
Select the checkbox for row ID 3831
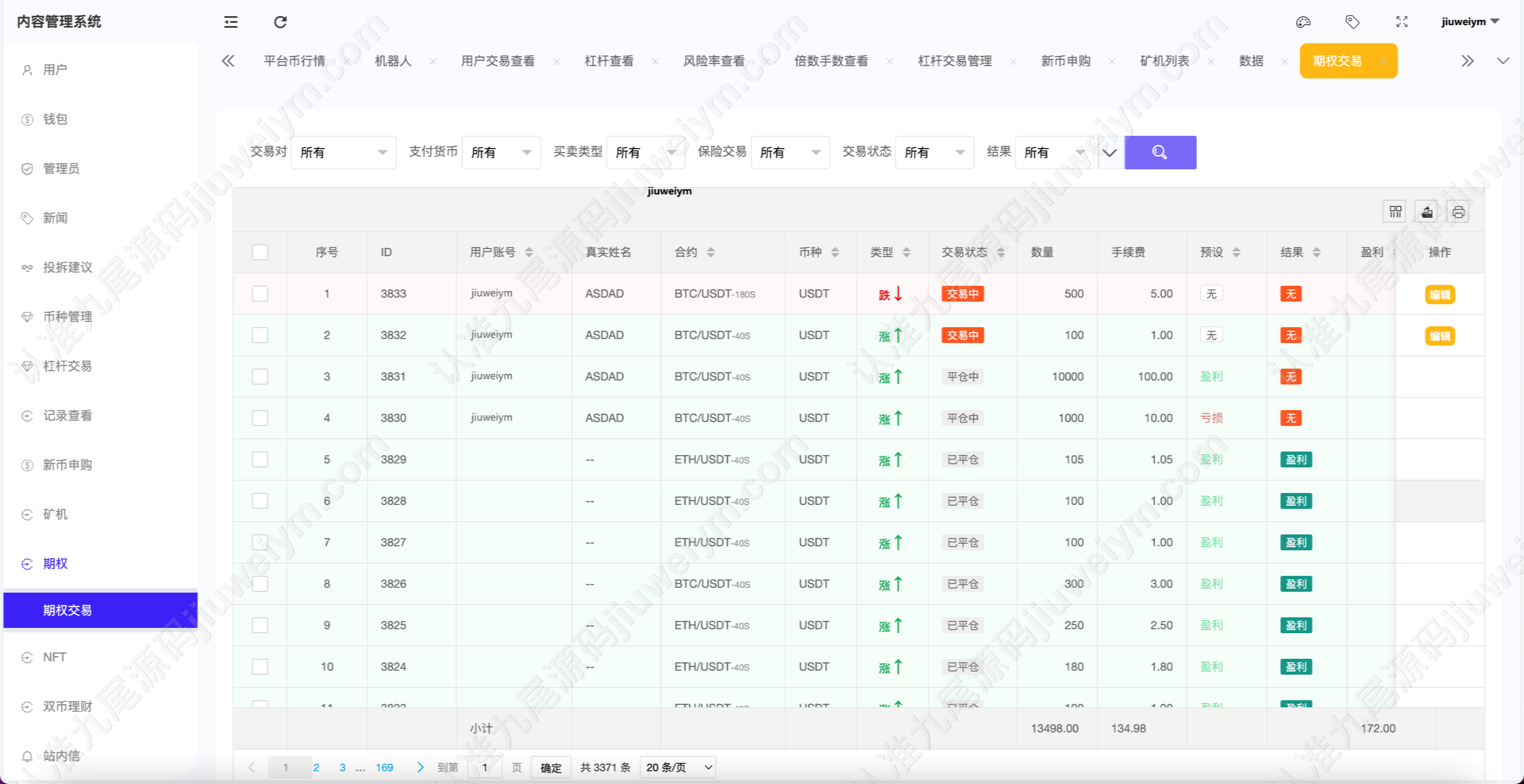click(260, 376)
